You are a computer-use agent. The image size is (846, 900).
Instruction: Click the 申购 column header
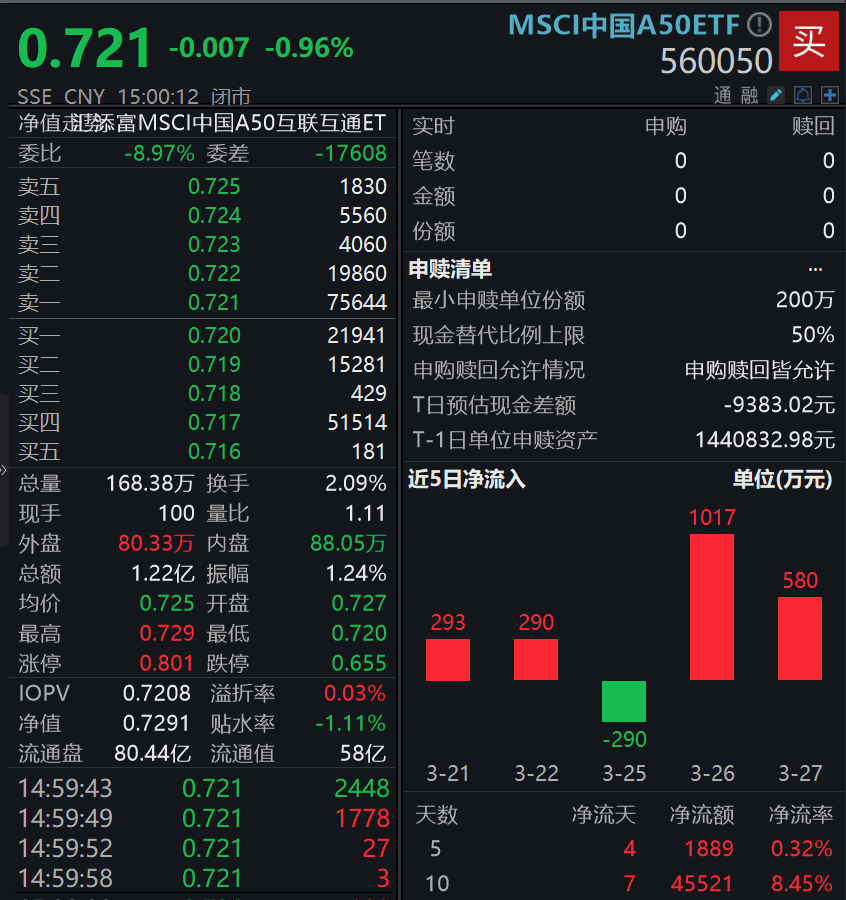click(x=666, y=126)
